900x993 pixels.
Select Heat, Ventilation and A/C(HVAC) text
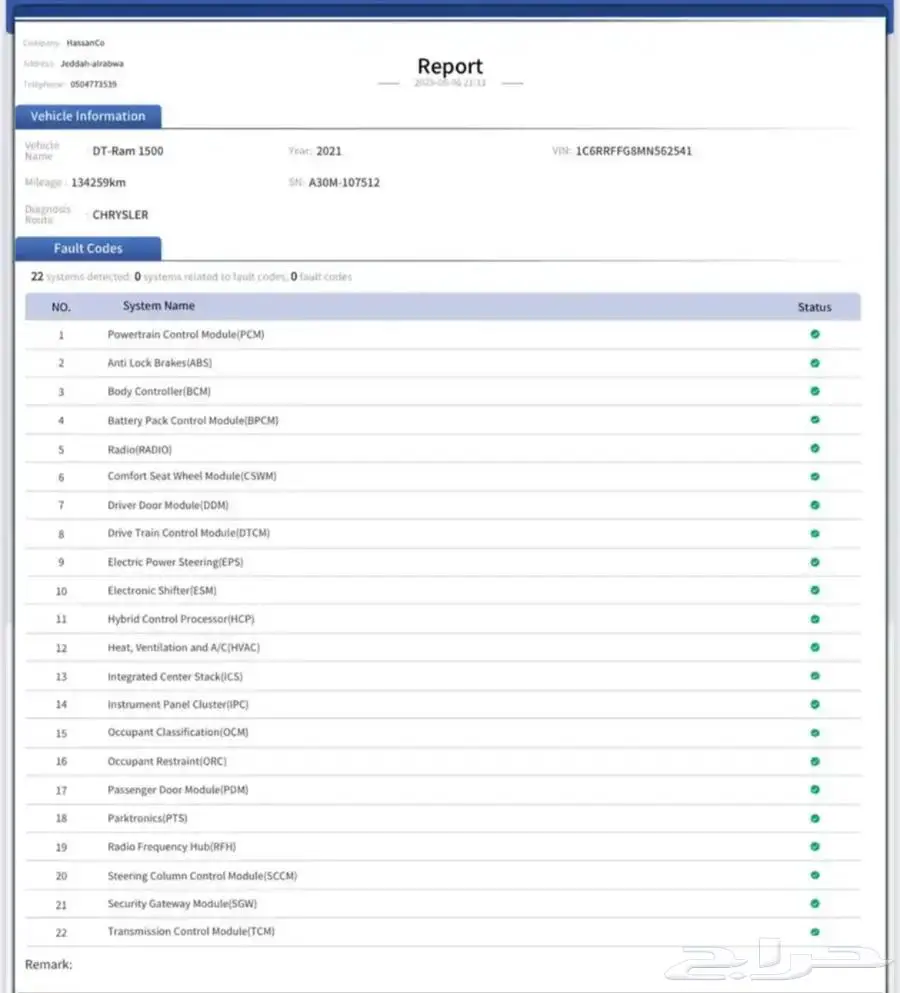184,648
